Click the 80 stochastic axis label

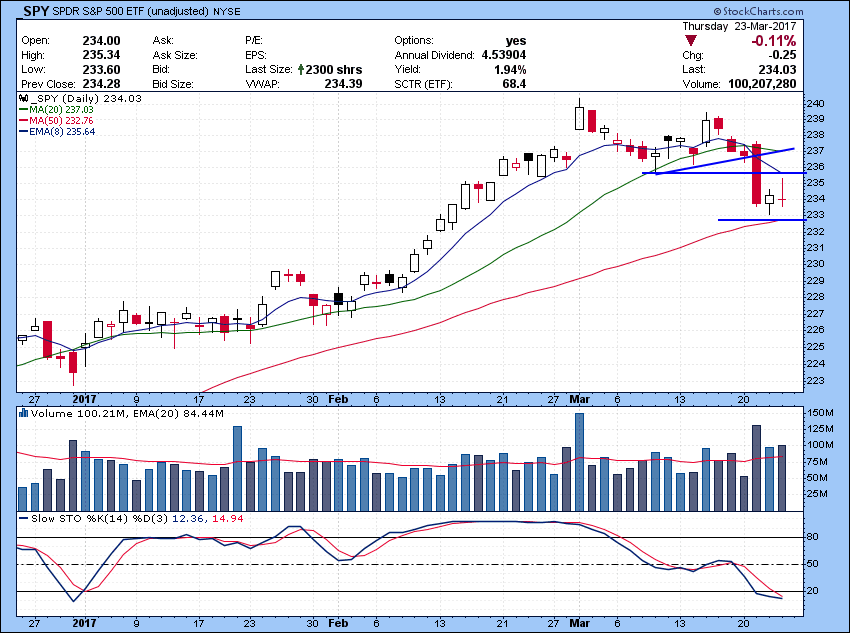tap(813, 537)
